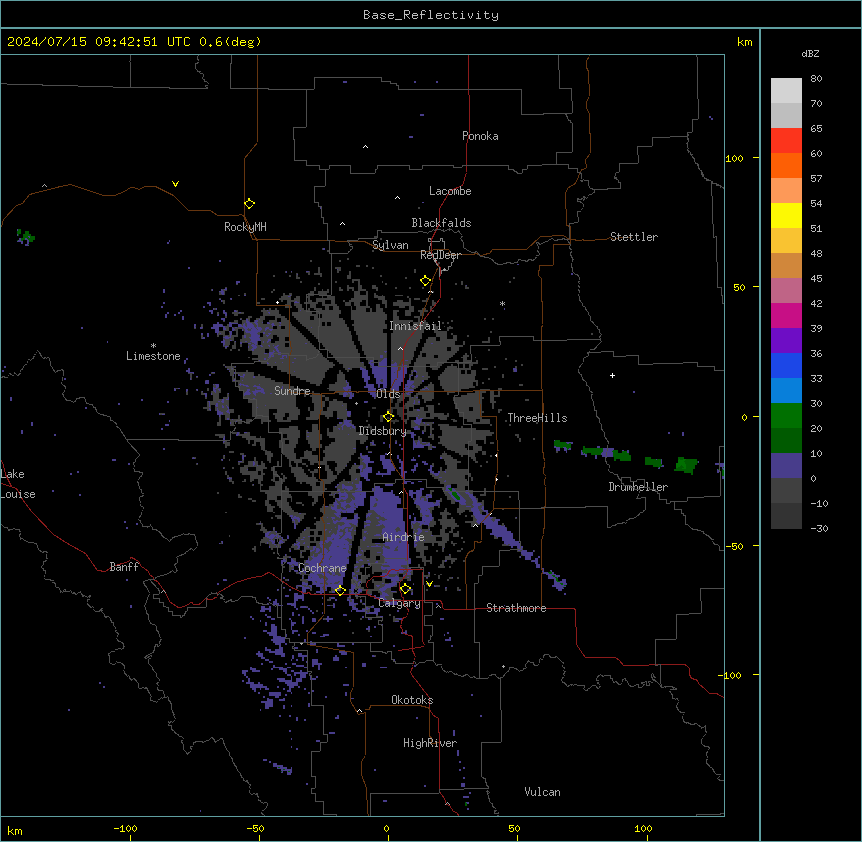The width and height of the screenshot is (862, 842).
Task: Pick the light blue 33 dBZ legend swatch
Action: (786, 390)
